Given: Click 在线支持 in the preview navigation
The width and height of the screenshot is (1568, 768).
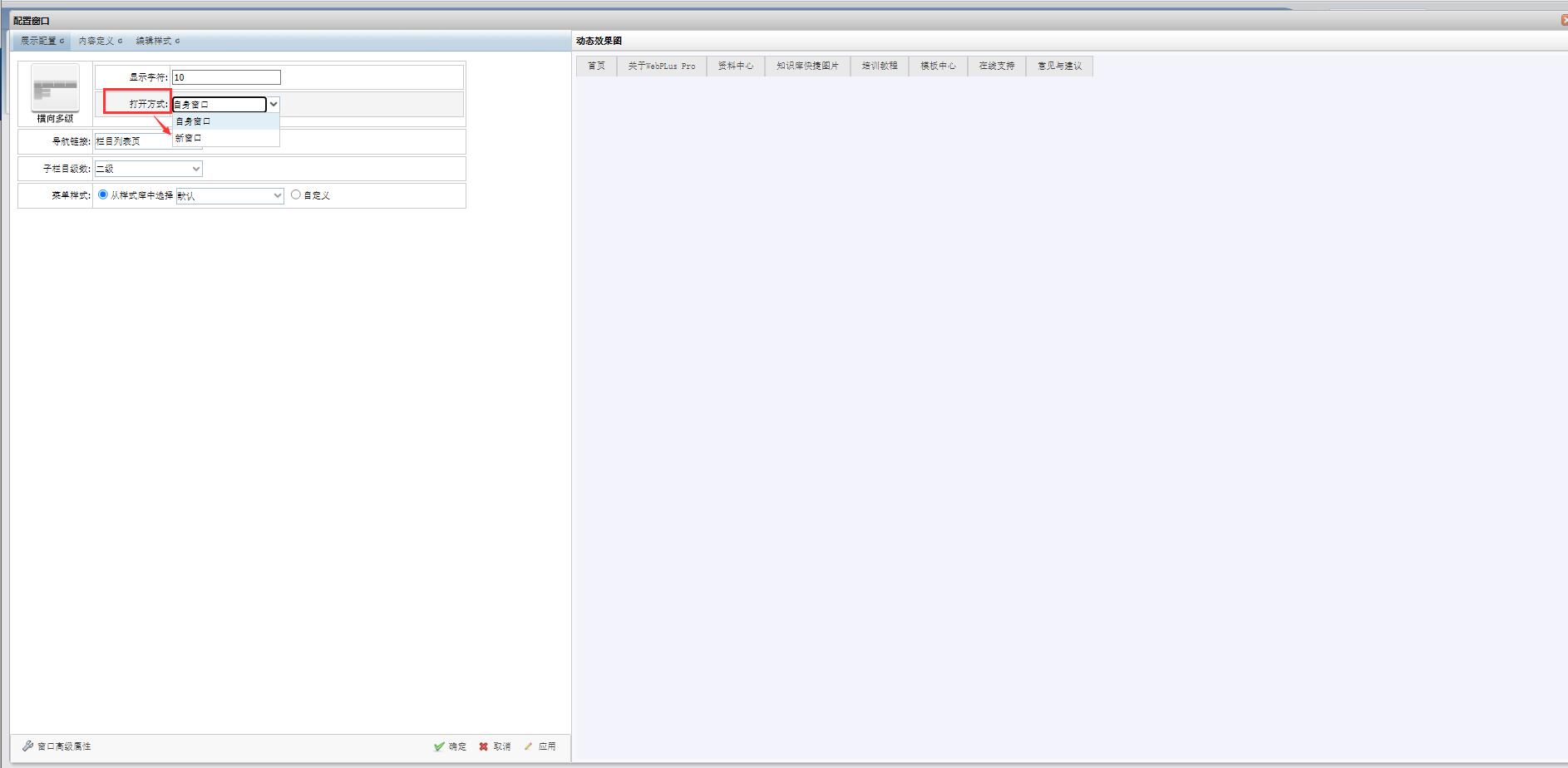Looking at the screenshot, I should click(996, 66).
